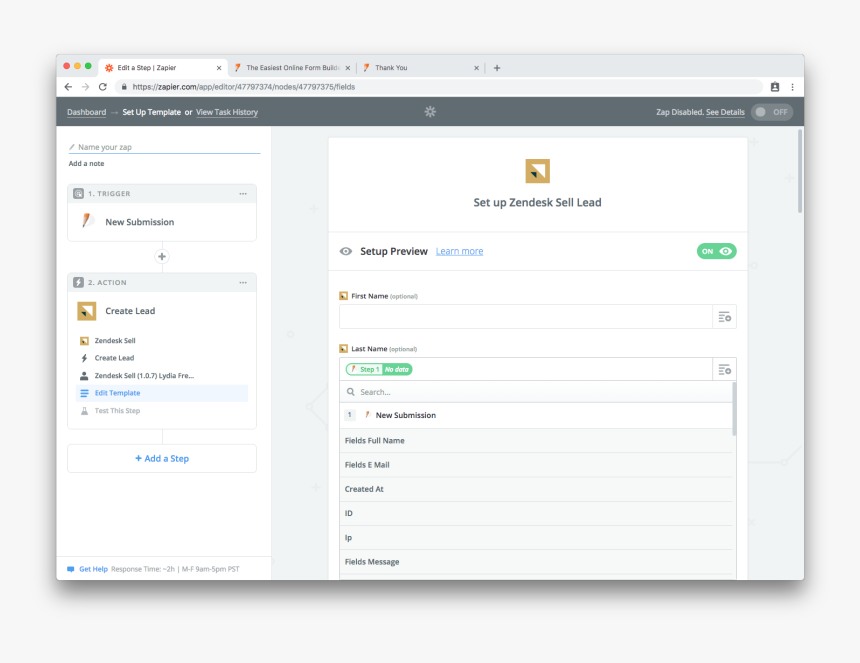Click Add a Step button
860x663 pixels.
(162, 458)
